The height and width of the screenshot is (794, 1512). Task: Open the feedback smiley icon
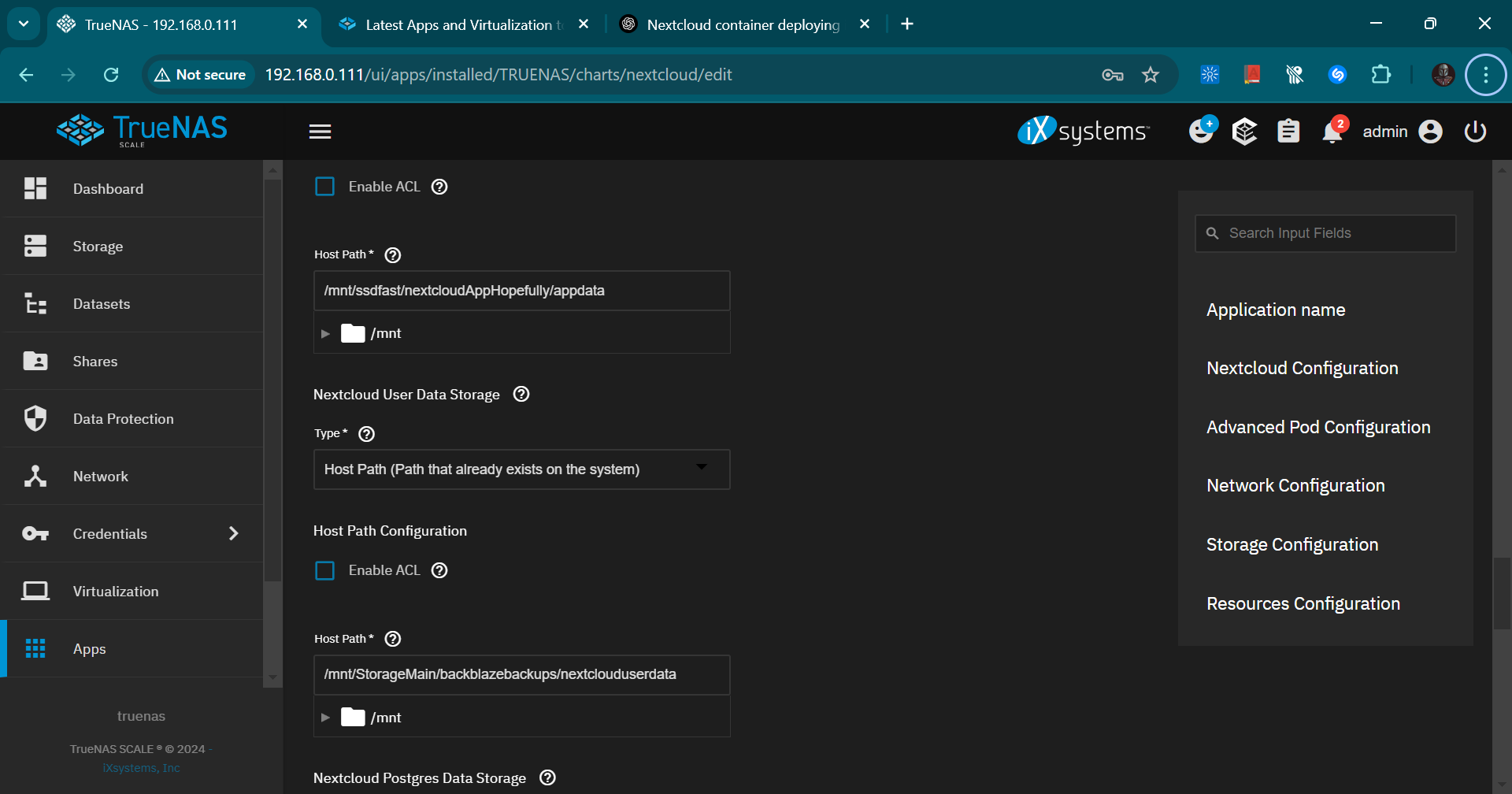pos(1203,130)
